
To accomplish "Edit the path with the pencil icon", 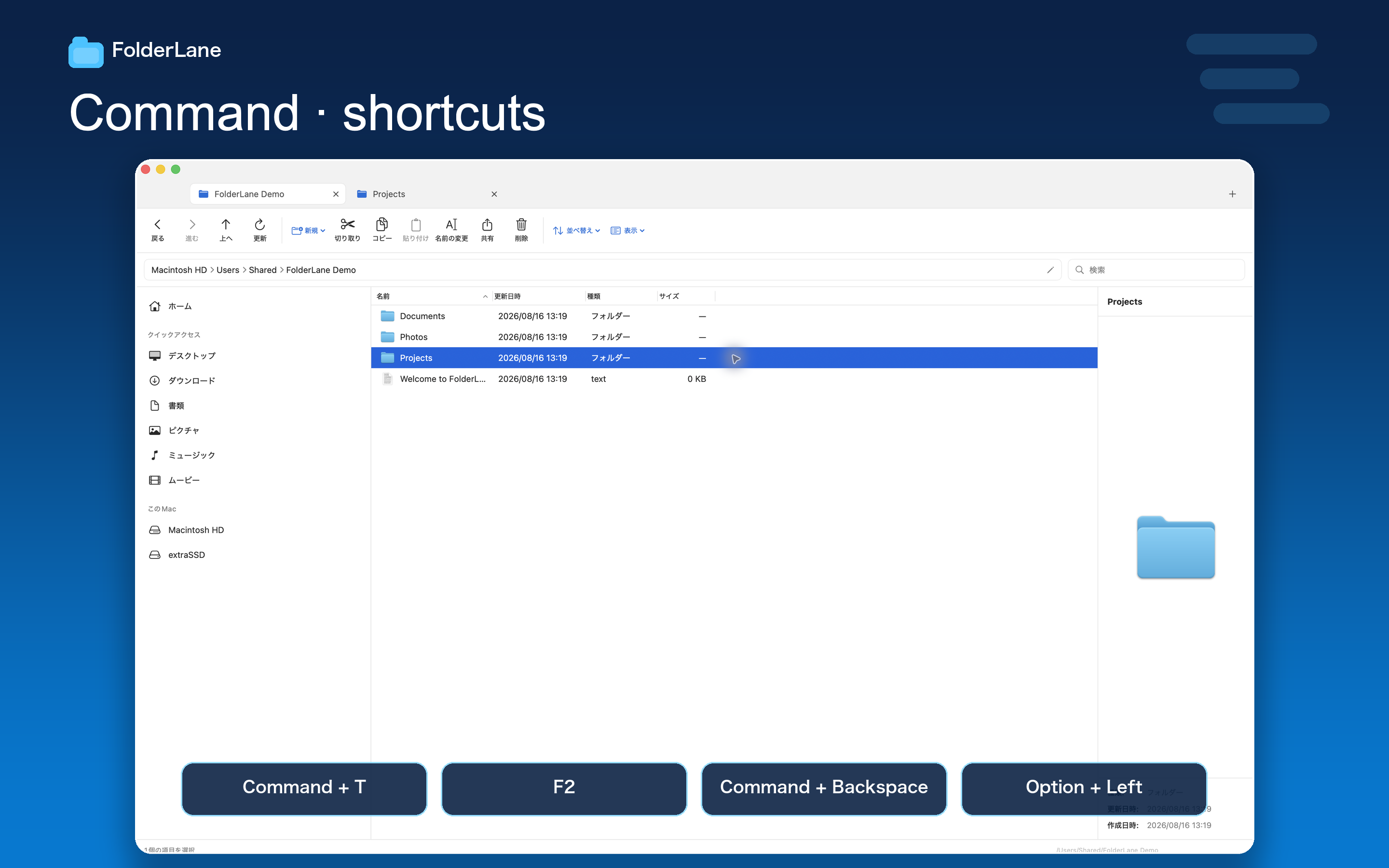I will pos(1050,270).
